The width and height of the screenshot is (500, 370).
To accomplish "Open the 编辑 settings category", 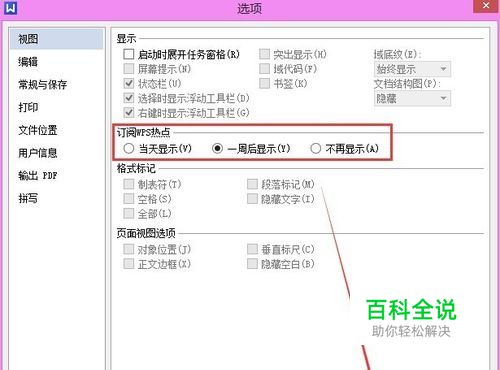I will click(x=28, y=62).
